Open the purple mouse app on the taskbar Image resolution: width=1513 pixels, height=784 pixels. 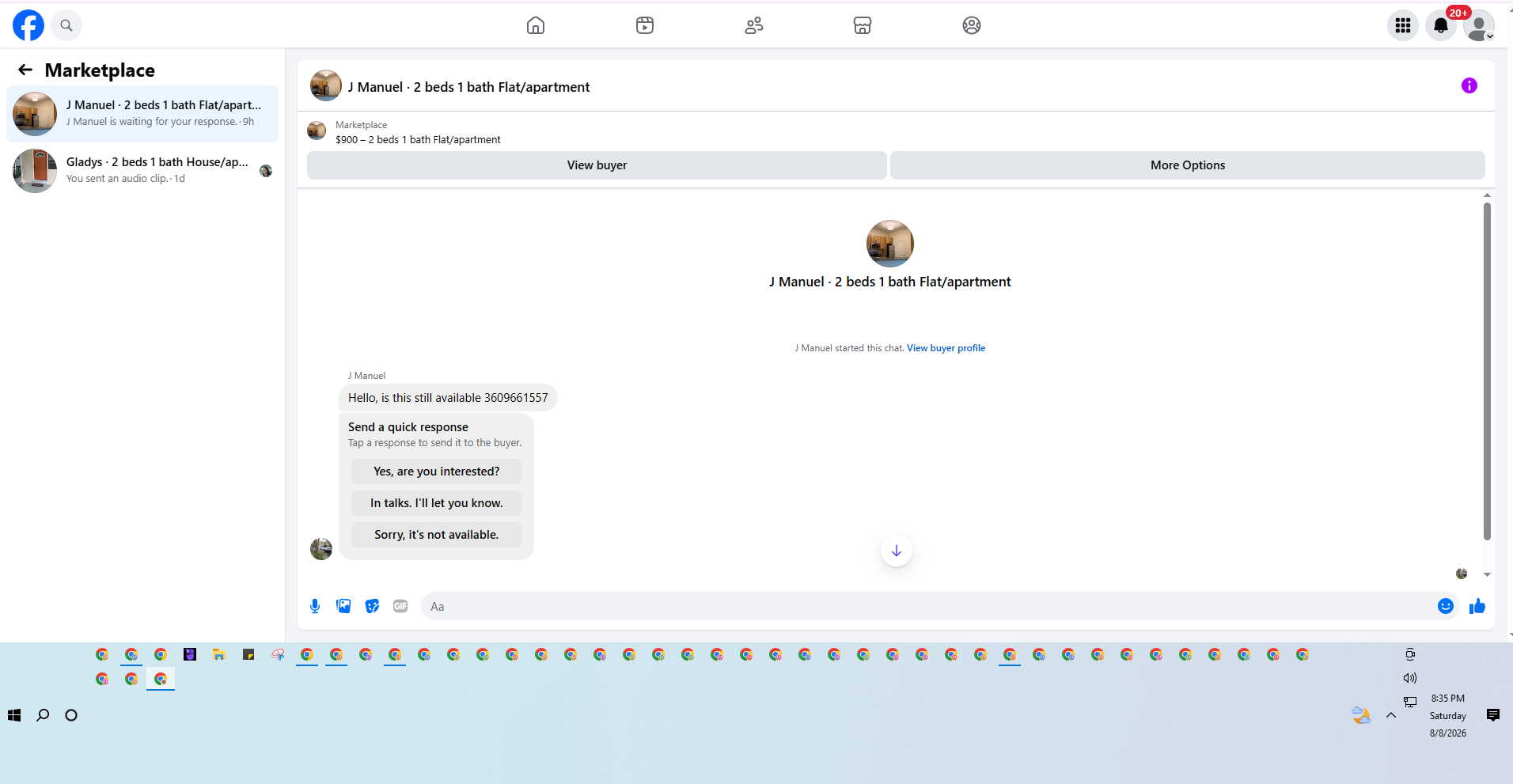190,654
